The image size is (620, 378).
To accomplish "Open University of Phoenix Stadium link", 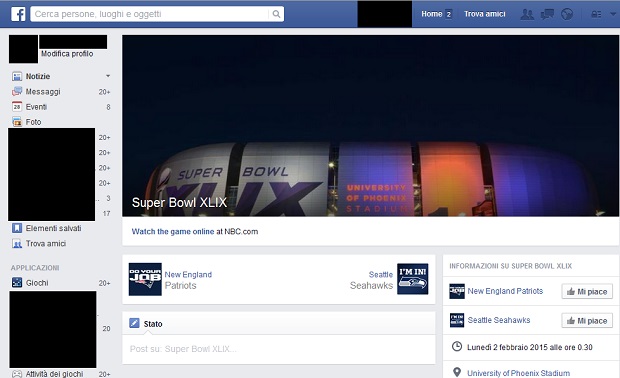I will 519,373.
